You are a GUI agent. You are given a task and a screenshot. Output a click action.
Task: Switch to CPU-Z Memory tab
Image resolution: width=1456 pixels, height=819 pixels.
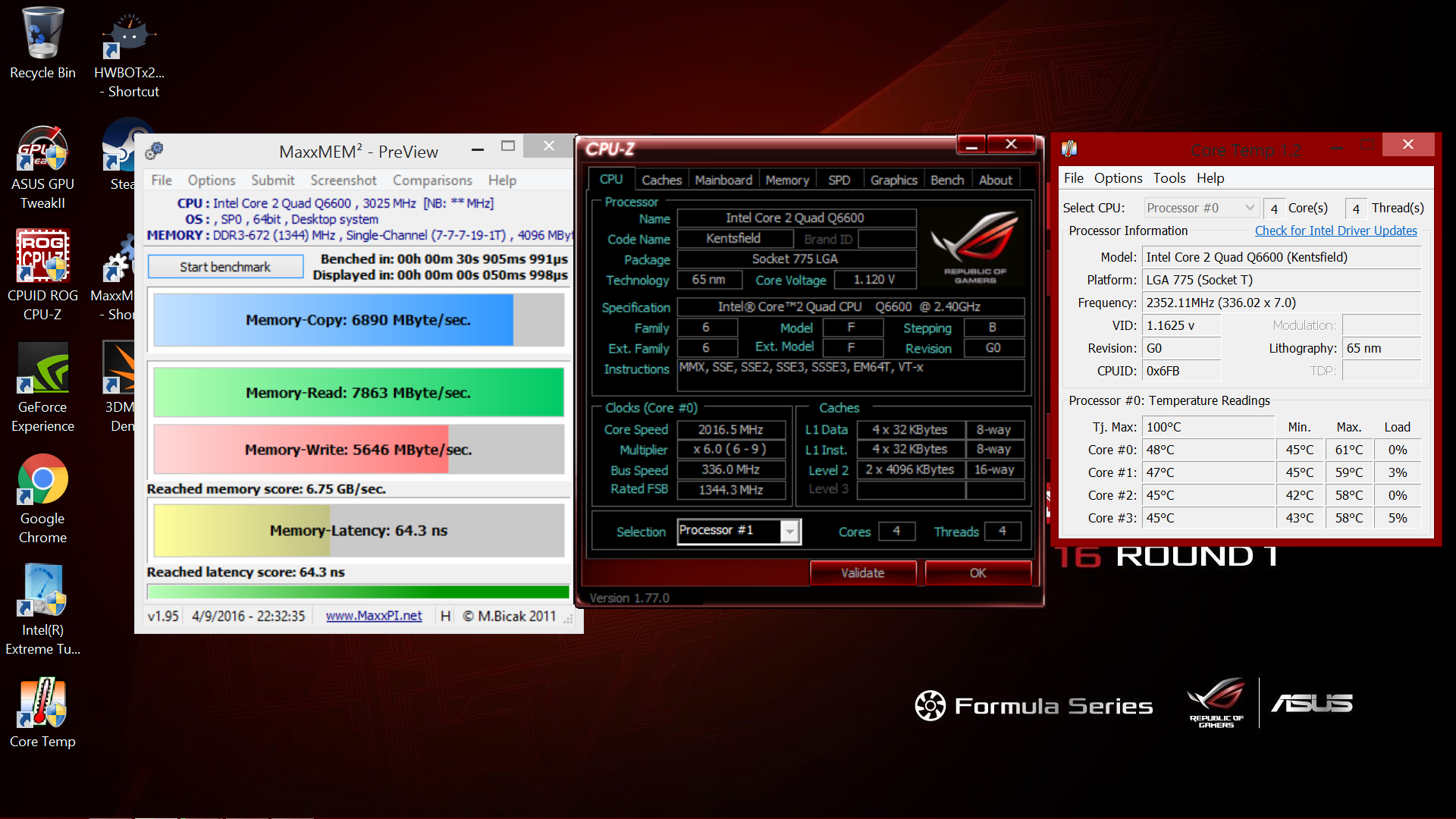pos(787,180)
